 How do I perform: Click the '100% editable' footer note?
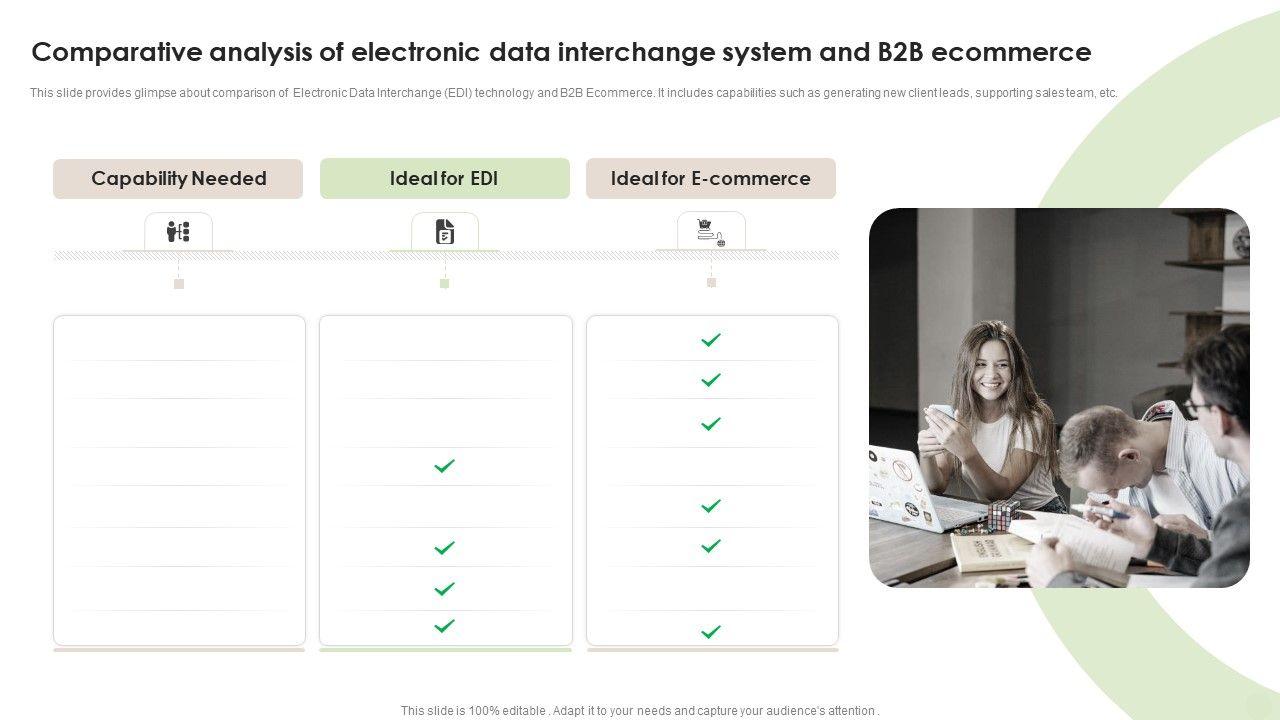click(x=640, y=711)
